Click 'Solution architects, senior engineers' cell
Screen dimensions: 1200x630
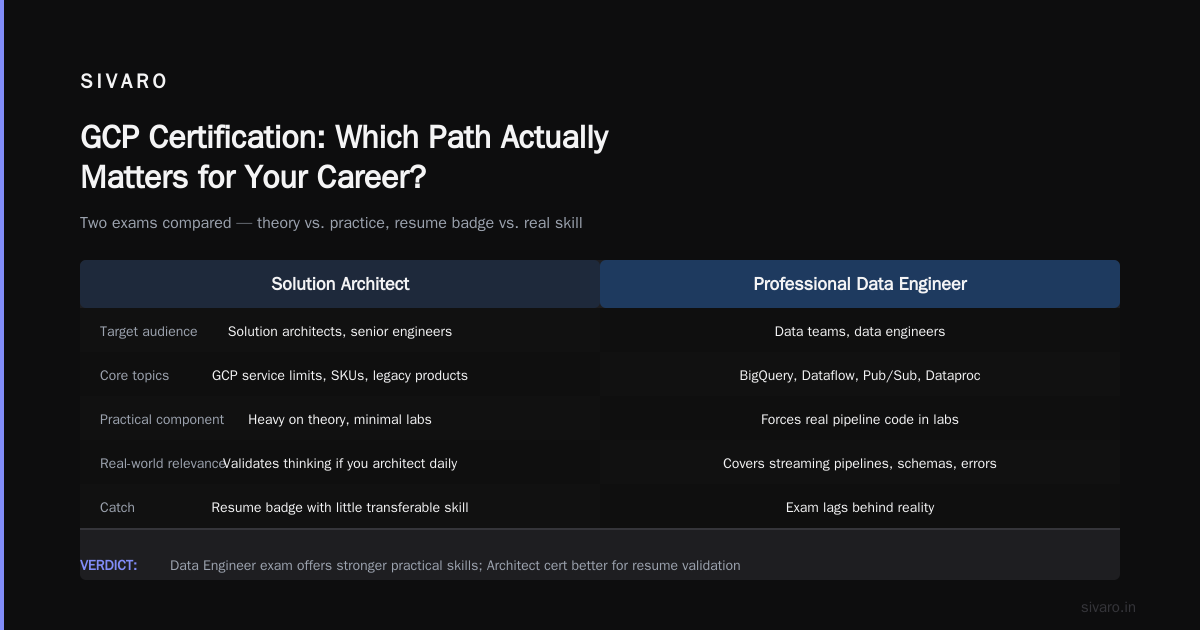pyautogui.click(x=340, y=331)
